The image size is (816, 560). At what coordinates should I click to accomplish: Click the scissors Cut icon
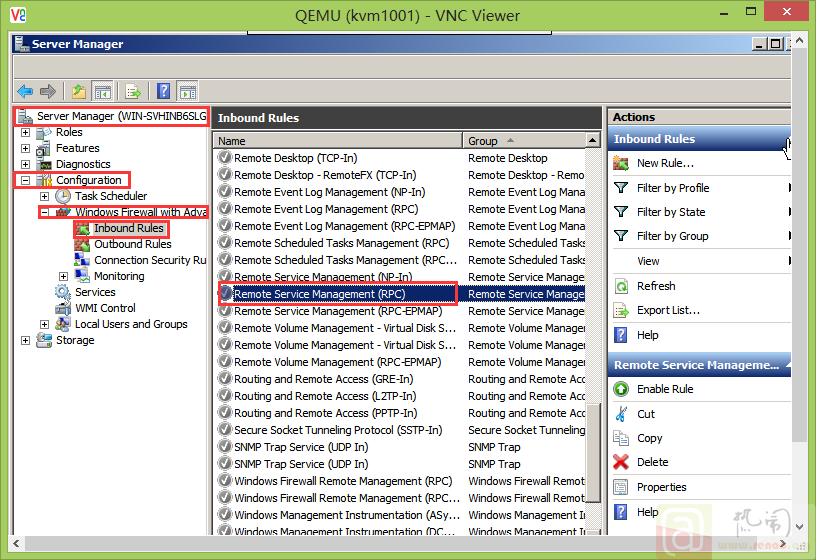click(621, 414)
